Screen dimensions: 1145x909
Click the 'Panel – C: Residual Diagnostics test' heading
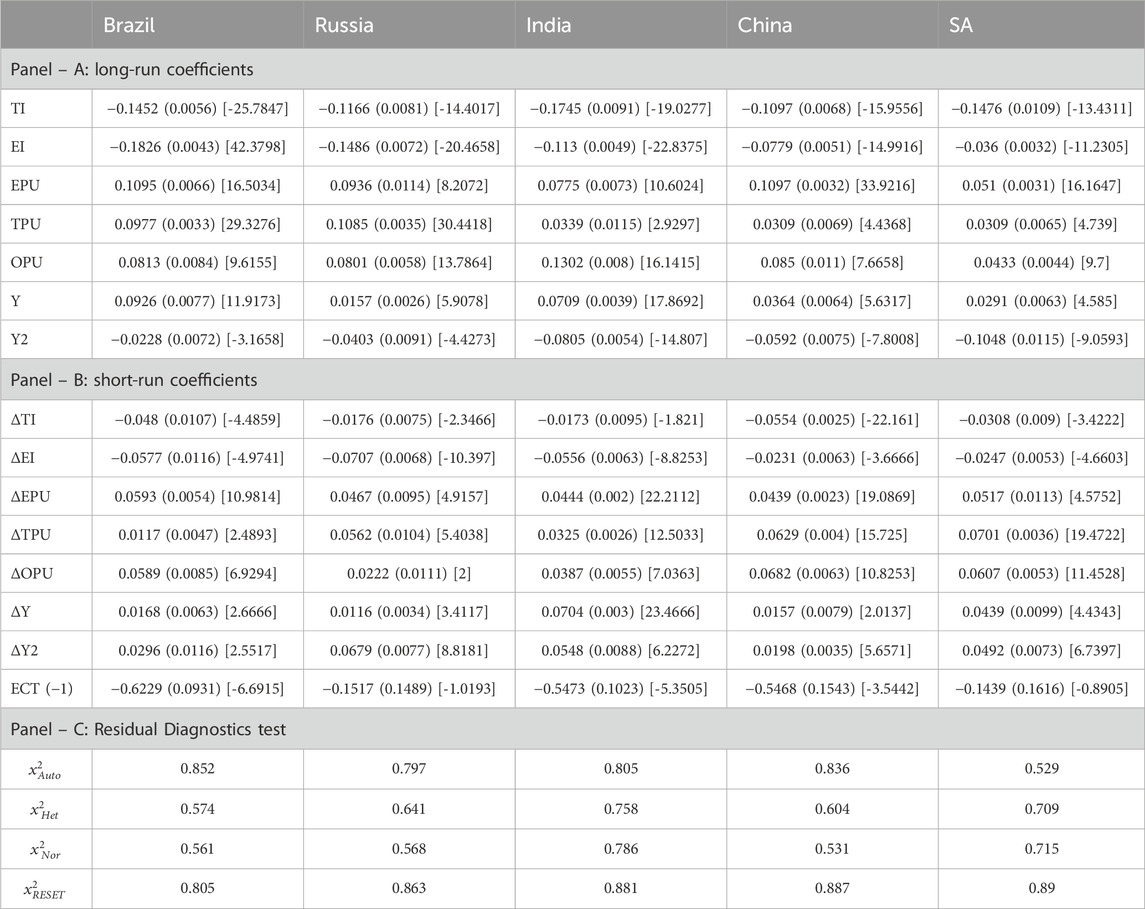pyautogui.click(x=148, y=729)
